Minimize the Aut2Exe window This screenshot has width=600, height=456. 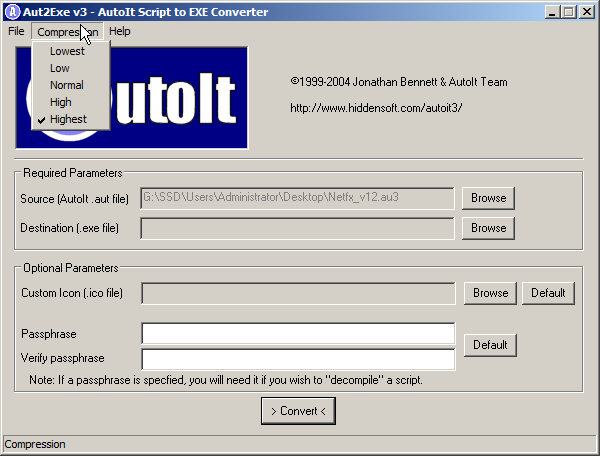click(x=552, y=12)
